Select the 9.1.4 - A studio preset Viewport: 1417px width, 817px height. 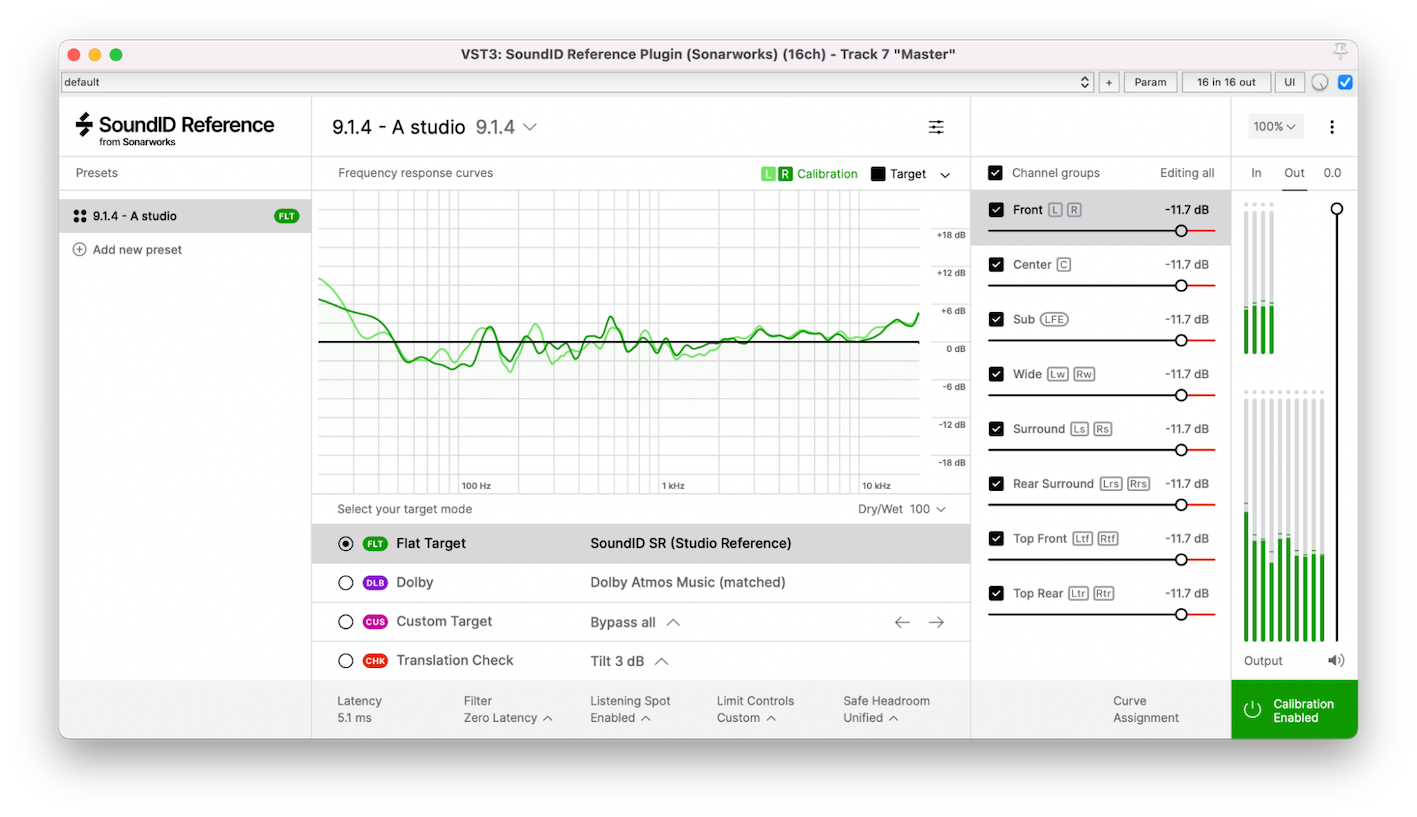tap(134, 216)
